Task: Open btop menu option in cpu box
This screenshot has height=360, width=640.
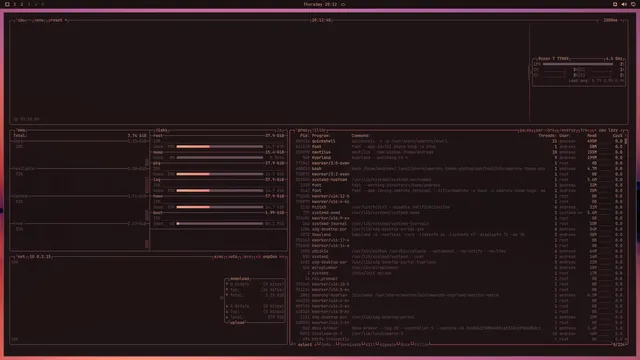Action: click(39, 20)
